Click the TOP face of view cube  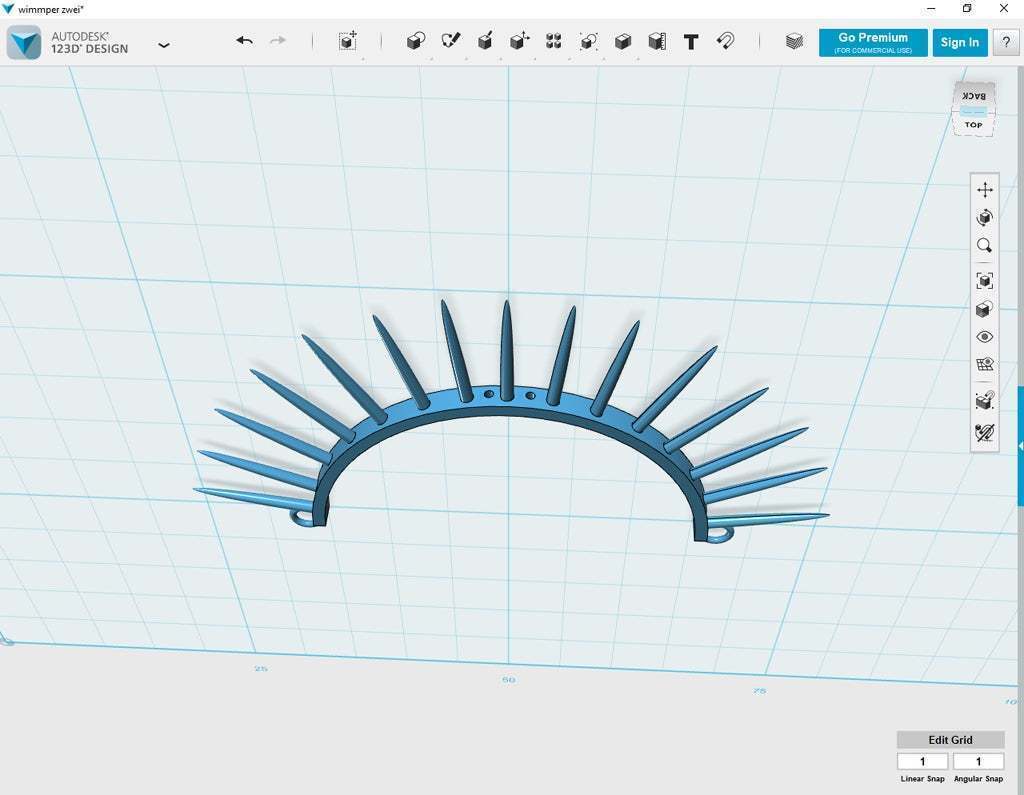(973, 125)
